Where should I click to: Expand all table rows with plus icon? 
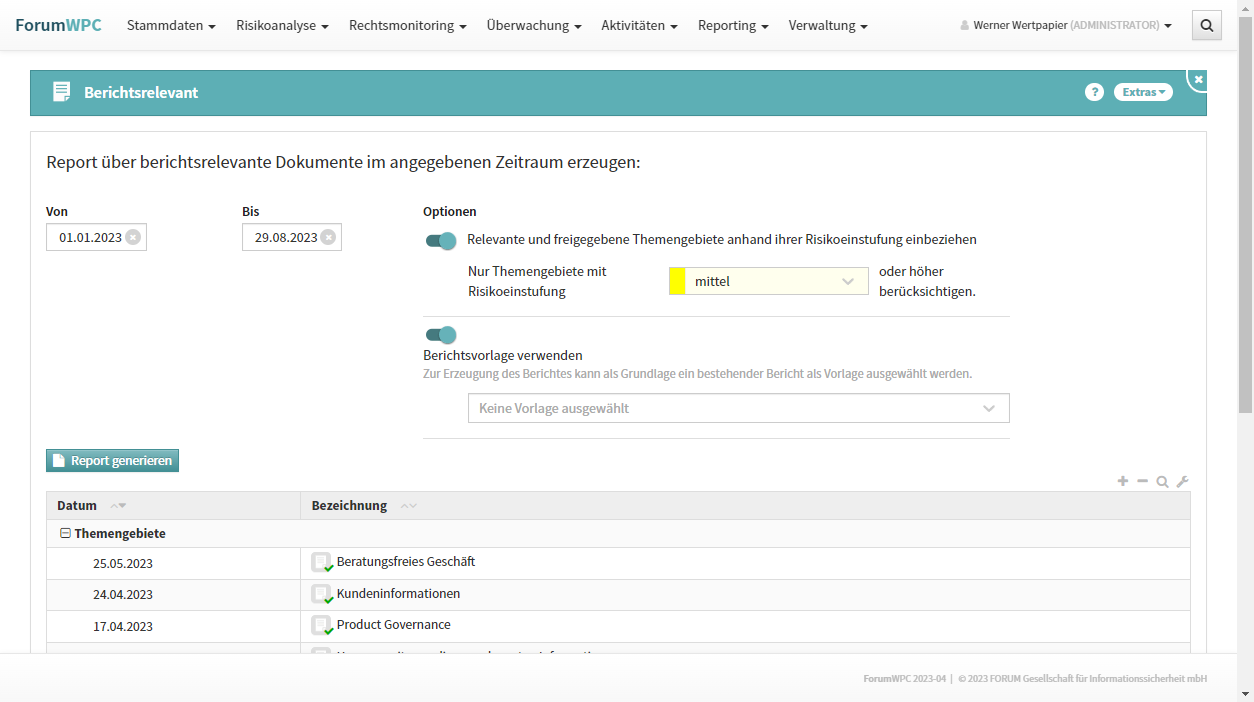pyautogui.click(x=1123, y=481)
